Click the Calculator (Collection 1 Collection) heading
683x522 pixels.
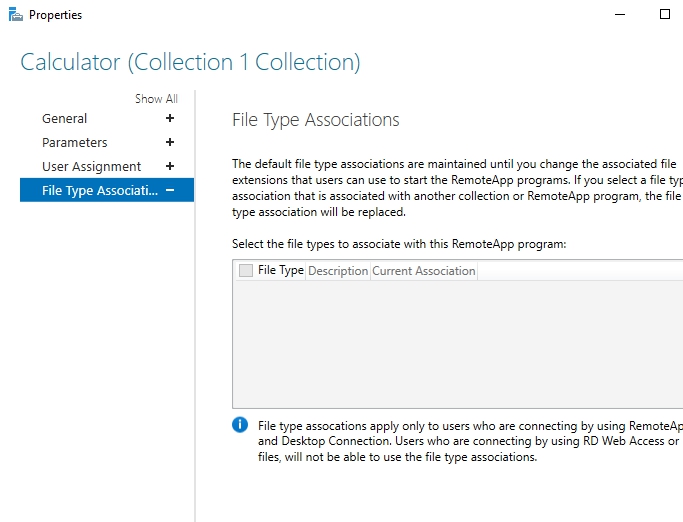coord(190,62)
